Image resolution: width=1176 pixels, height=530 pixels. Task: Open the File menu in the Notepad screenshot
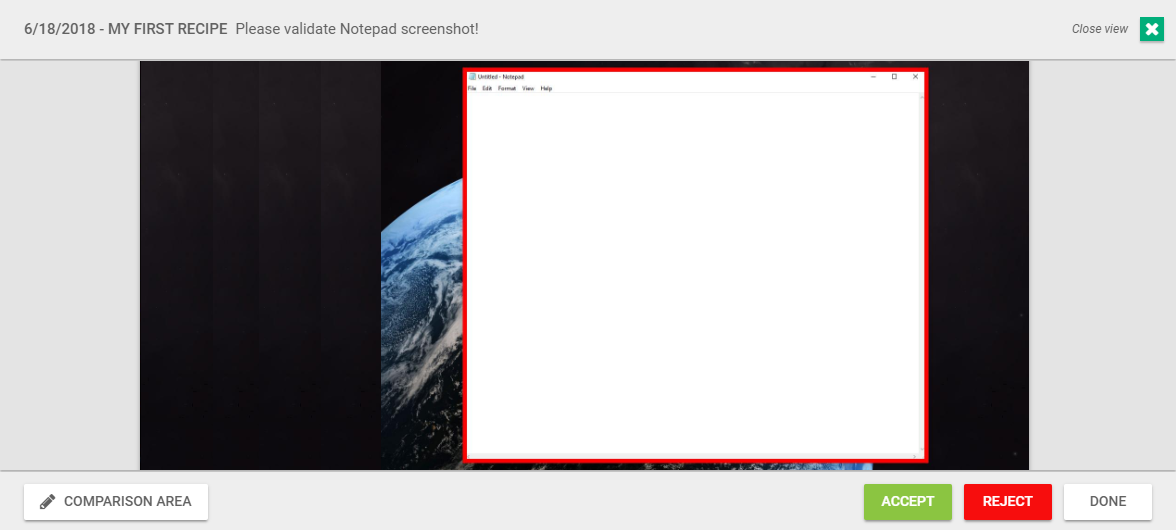472,88
